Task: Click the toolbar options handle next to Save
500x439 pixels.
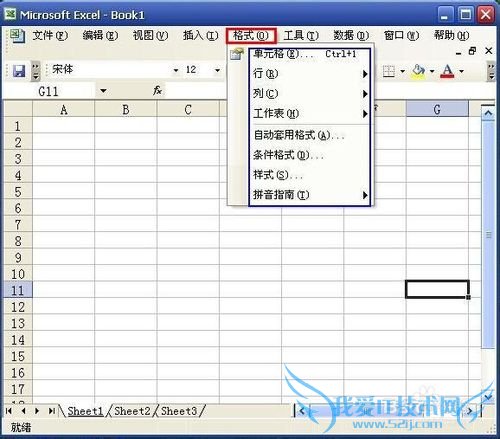Action: (35, 71)
